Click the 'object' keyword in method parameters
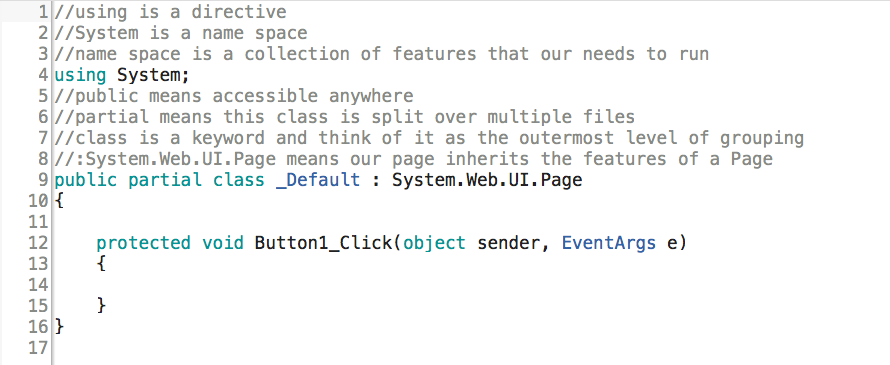Screen dimensions: 890x365 click(x=434, y=243)
